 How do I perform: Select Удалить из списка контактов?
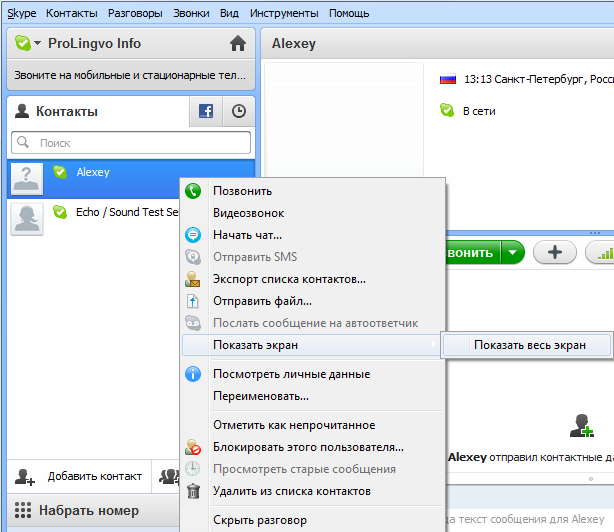(314, 491)
